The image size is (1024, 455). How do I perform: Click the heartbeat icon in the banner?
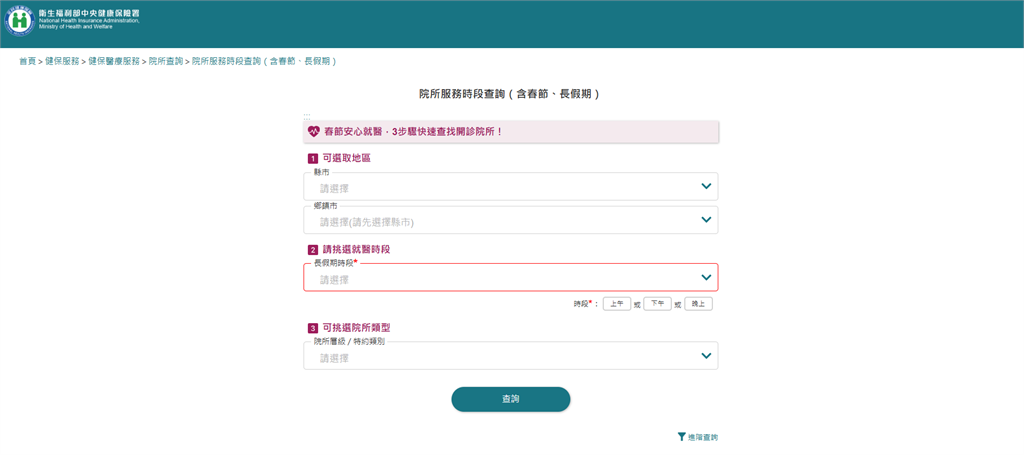pyautogui.click(x=314, y=132)
